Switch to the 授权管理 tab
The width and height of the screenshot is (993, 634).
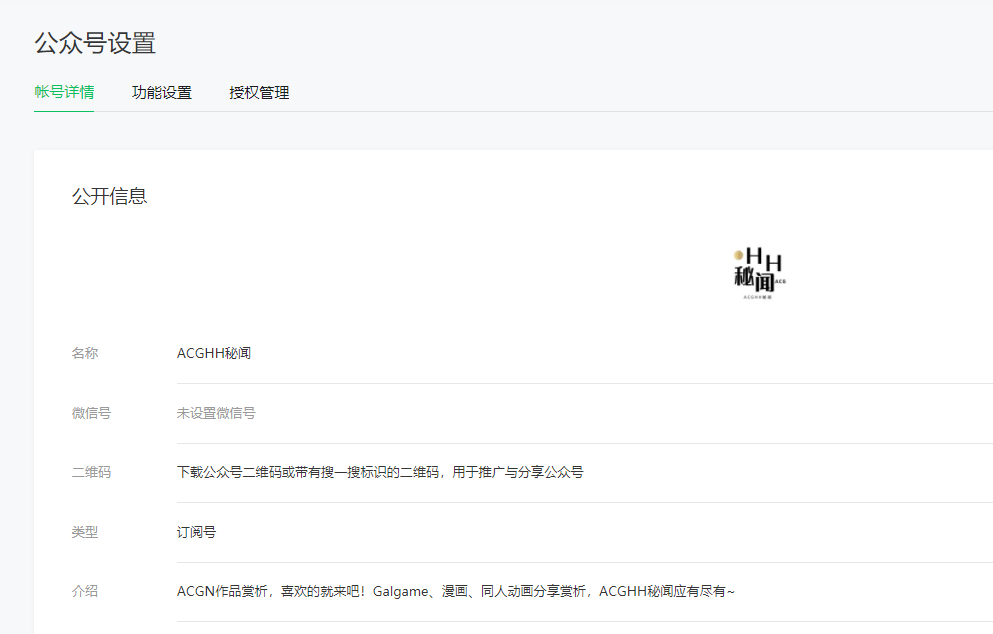pyautogui.click(x=259, y=92)
